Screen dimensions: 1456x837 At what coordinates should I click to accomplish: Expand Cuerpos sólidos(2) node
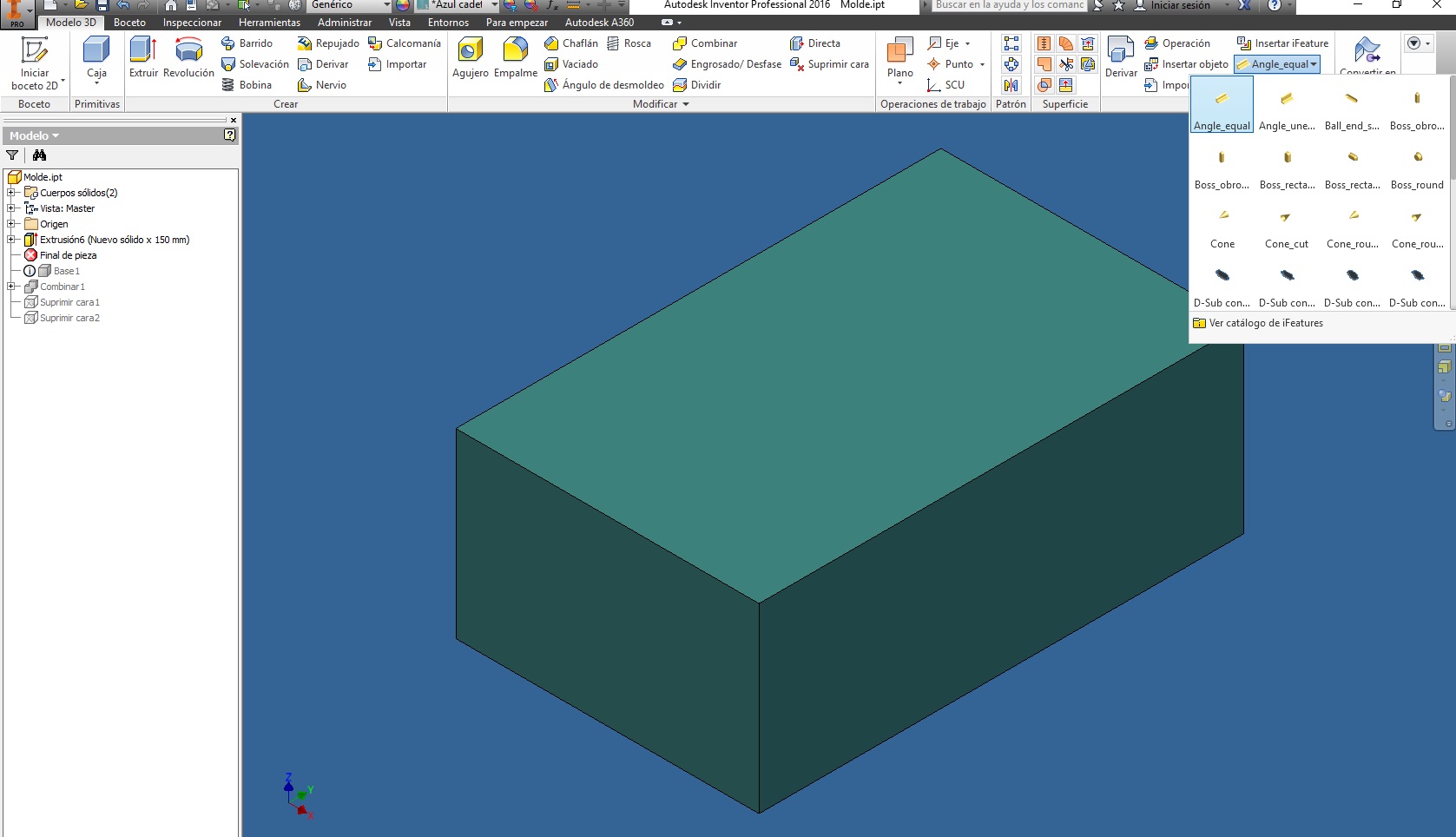11,193
